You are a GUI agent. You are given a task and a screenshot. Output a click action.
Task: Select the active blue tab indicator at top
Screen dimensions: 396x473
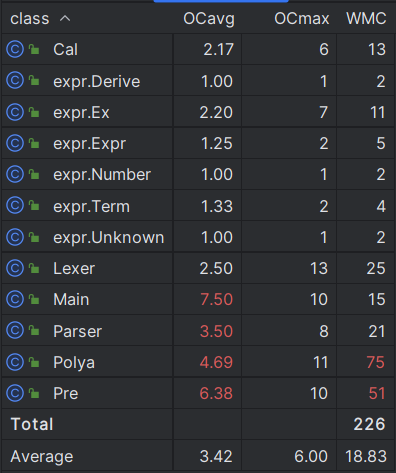(221, 1)
